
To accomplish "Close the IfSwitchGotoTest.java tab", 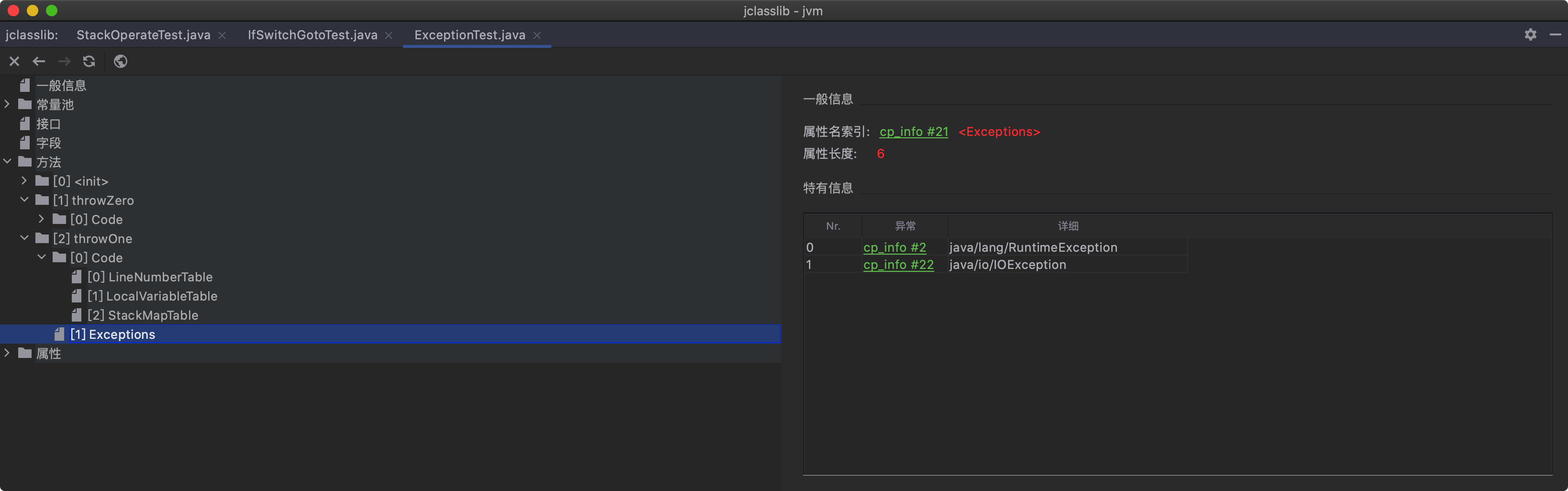I will 389,35.
